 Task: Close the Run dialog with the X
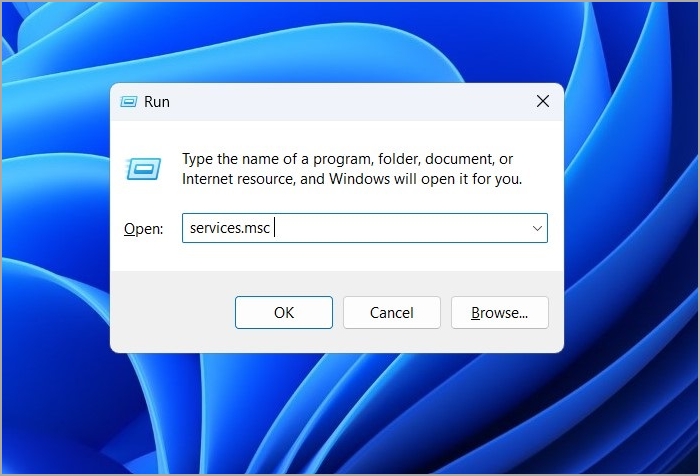click(542, 101)
